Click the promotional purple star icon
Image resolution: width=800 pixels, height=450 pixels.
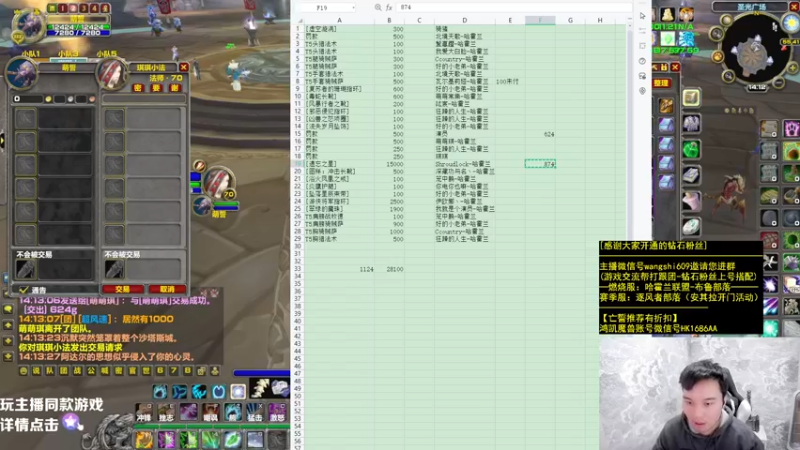[x=71, y=421]
